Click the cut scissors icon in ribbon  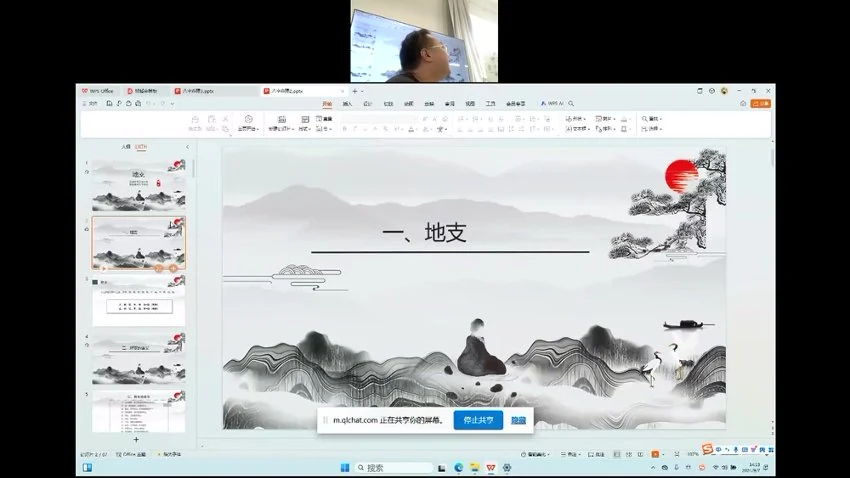click(226, 119)
